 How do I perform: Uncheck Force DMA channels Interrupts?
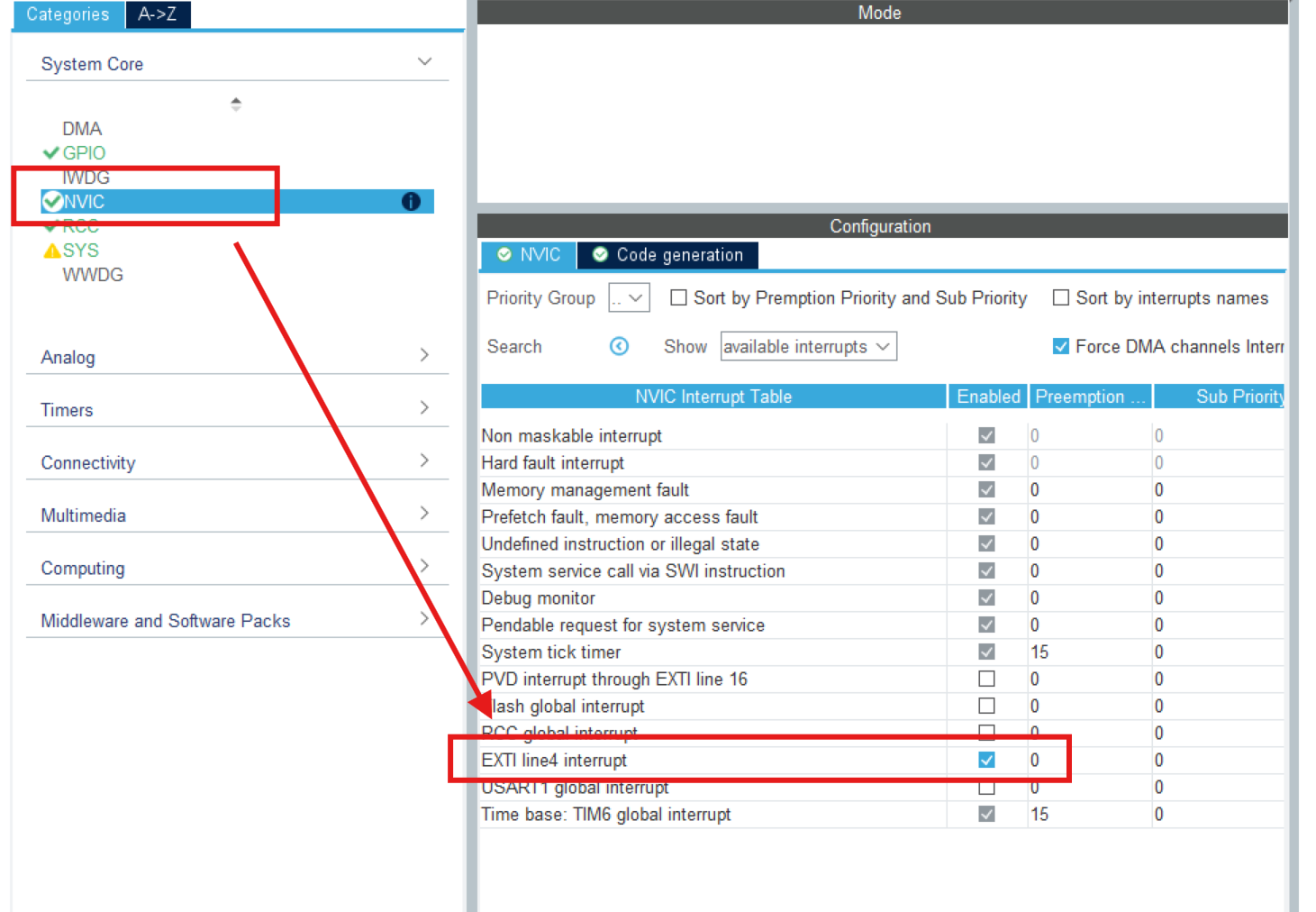[1061, 346]
